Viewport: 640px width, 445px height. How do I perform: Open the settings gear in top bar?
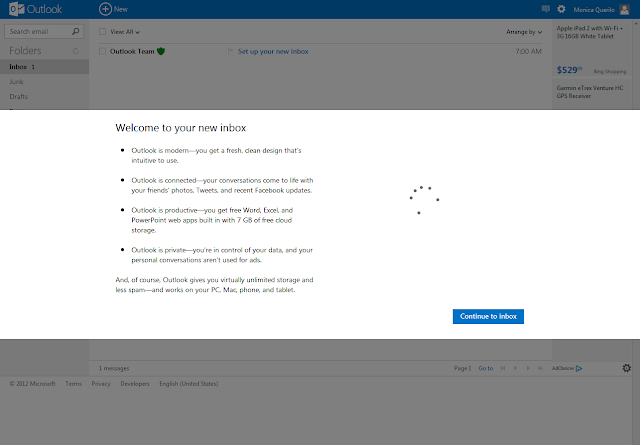(x=561, y=9)
